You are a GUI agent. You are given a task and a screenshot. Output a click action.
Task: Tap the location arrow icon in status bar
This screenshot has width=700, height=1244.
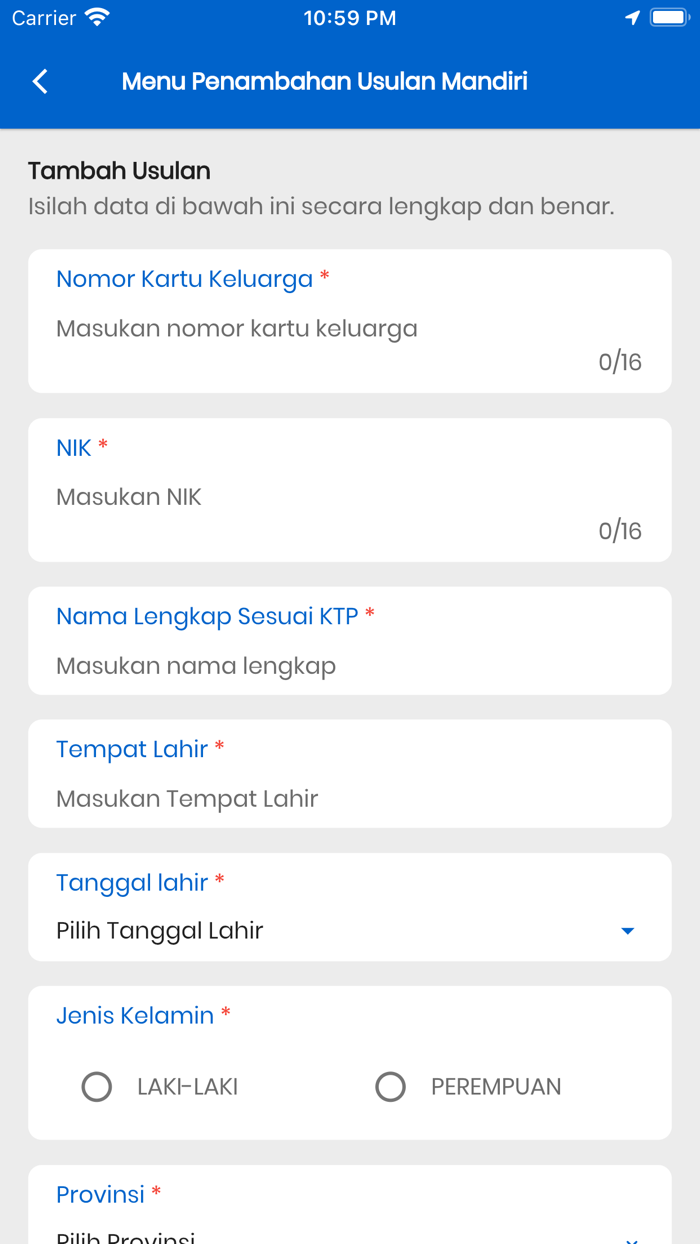pos(632,16)
